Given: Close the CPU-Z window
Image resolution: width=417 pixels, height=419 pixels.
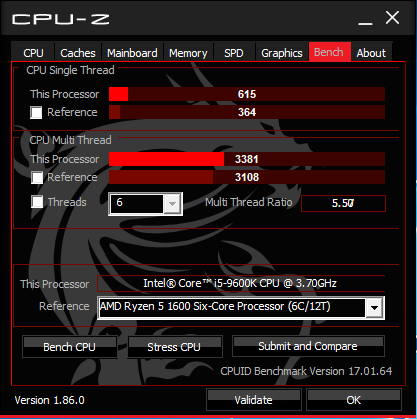Looking at the screenshot, I should pyautogui.click(x=392, y=18).
